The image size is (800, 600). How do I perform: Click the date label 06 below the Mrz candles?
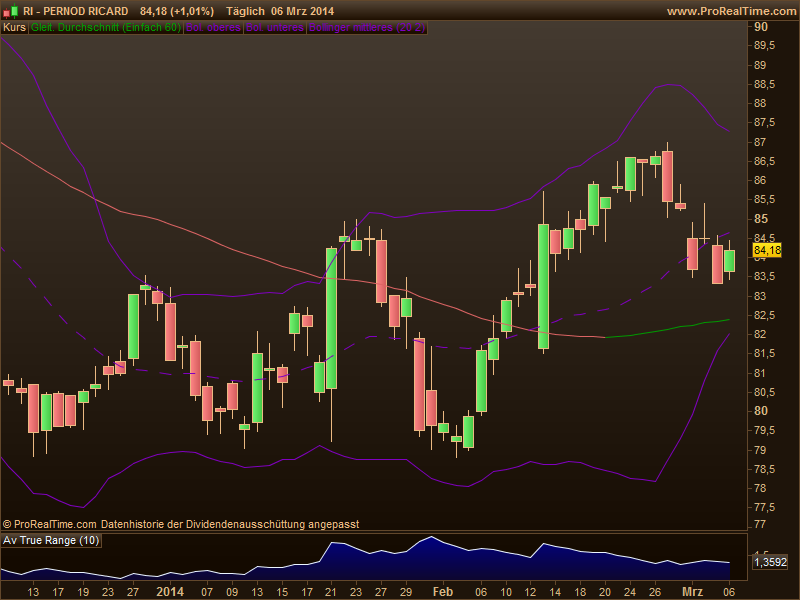click(x=729, y=592)
